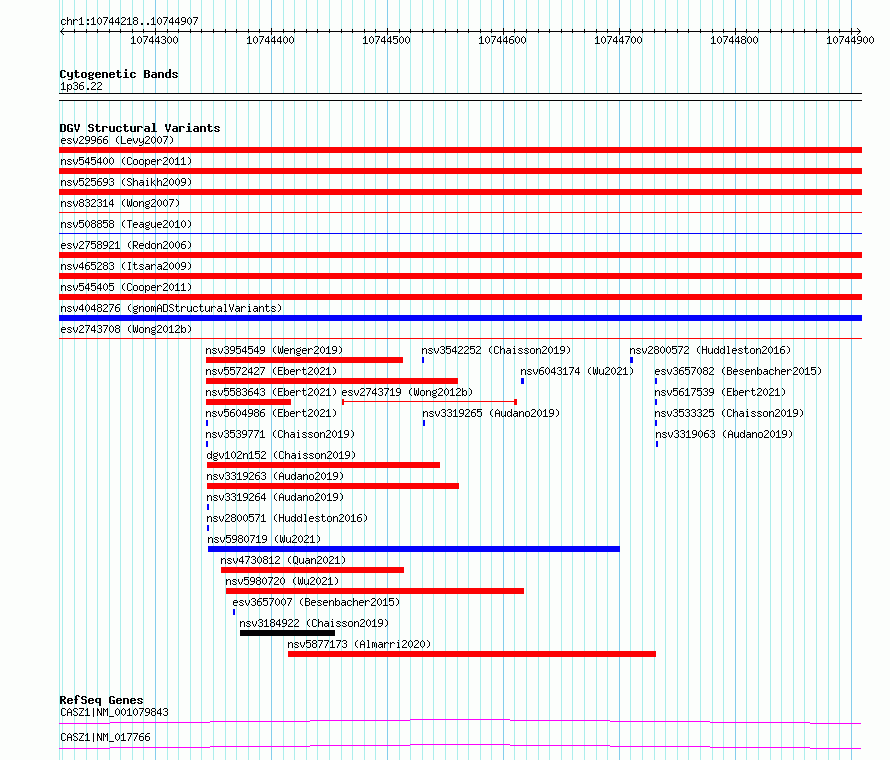Click CASZ1|NM_001079843 gene label
Screen dimensions: 890x760
(114, 712)
